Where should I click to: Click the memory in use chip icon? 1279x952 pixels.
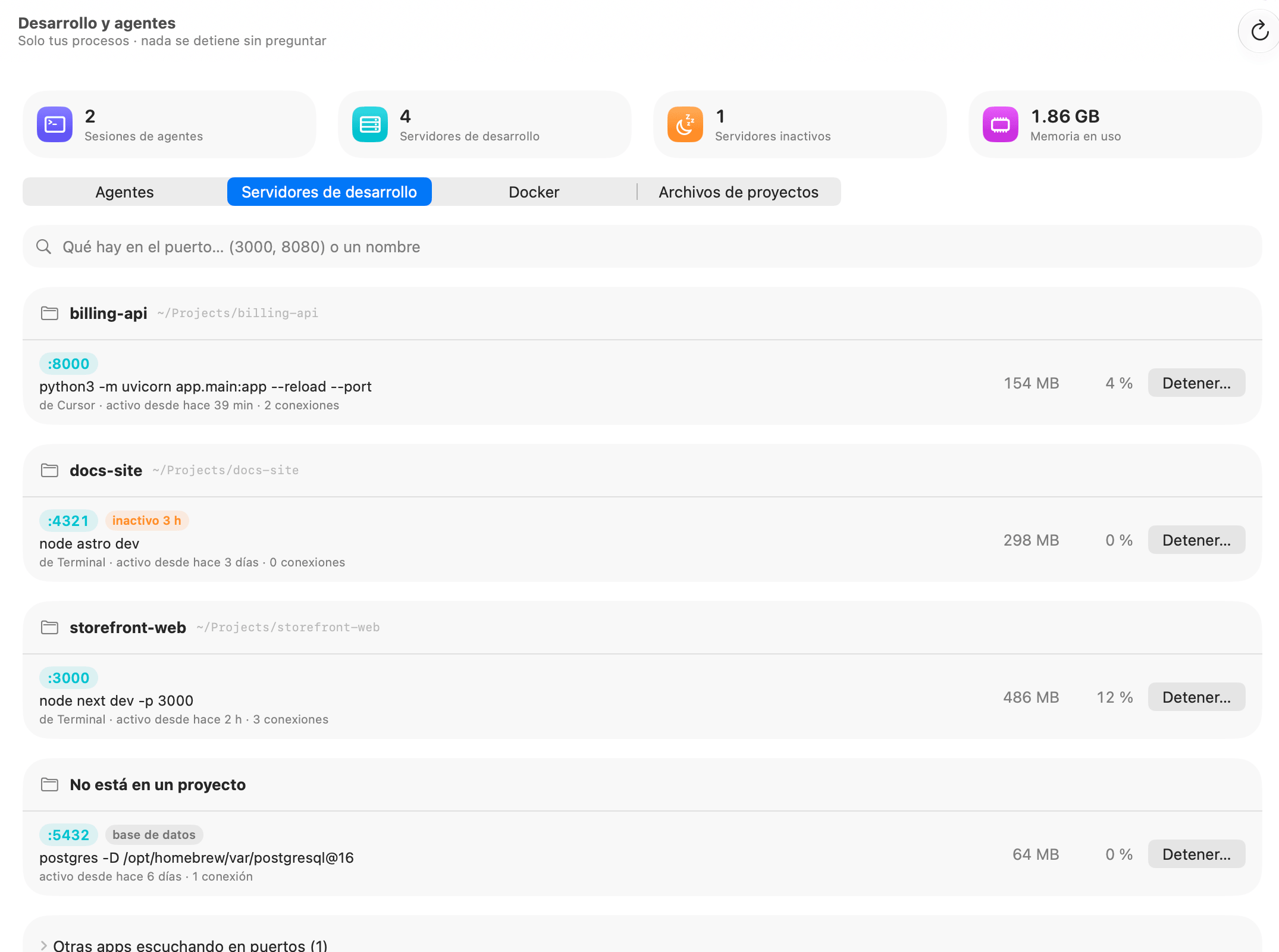click(x=1001, y=124)
